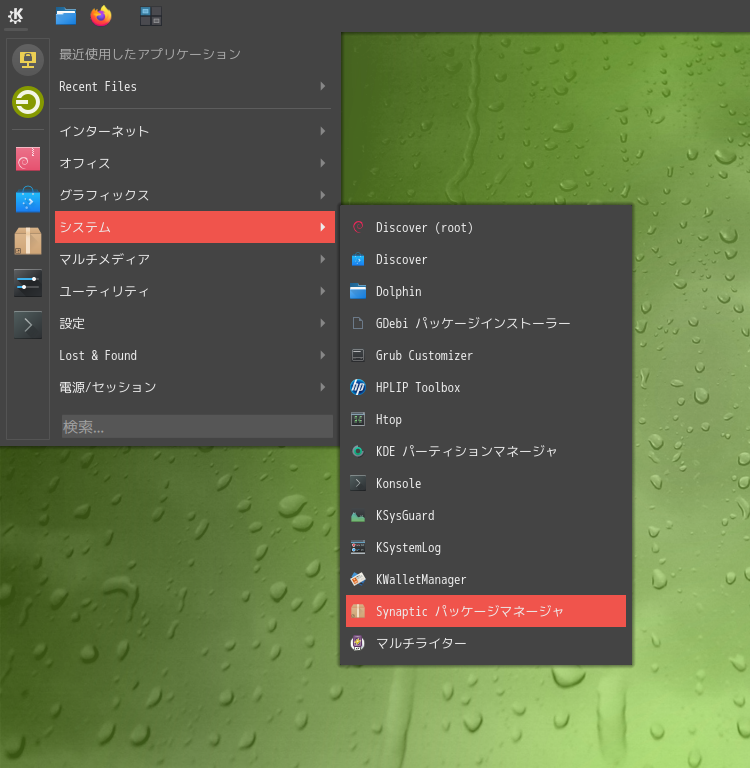
Task: Launch KSystemLog entry
Action: [486, 547]
